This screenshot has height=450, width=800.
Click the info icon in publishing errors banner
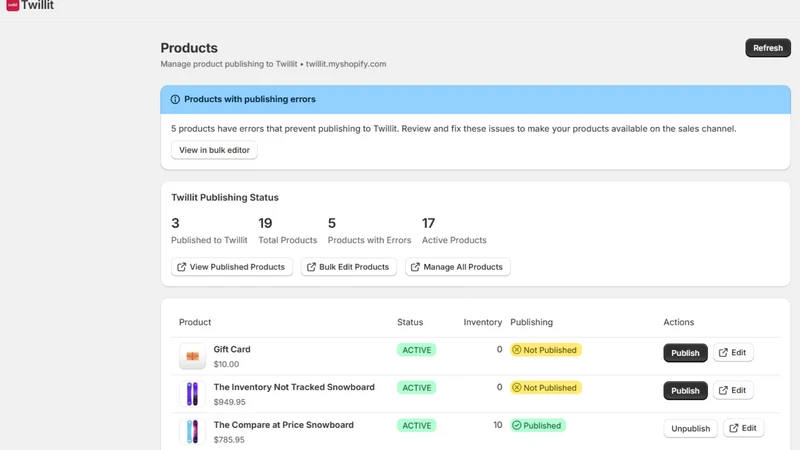[x=175, y=99]
